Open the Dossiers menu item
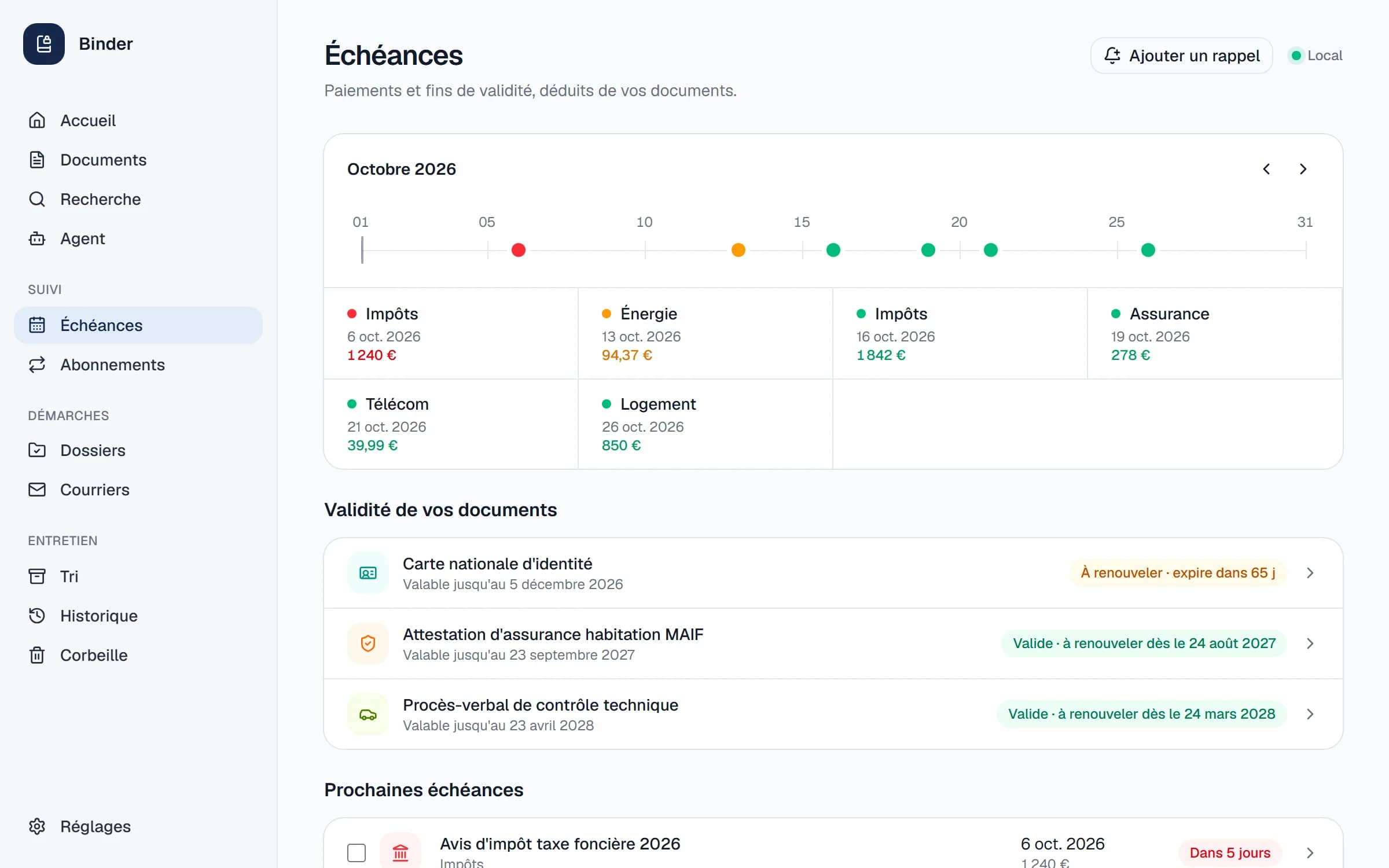Image resolution: width=1389 pixels, height=868 pixels. (138, 450)
